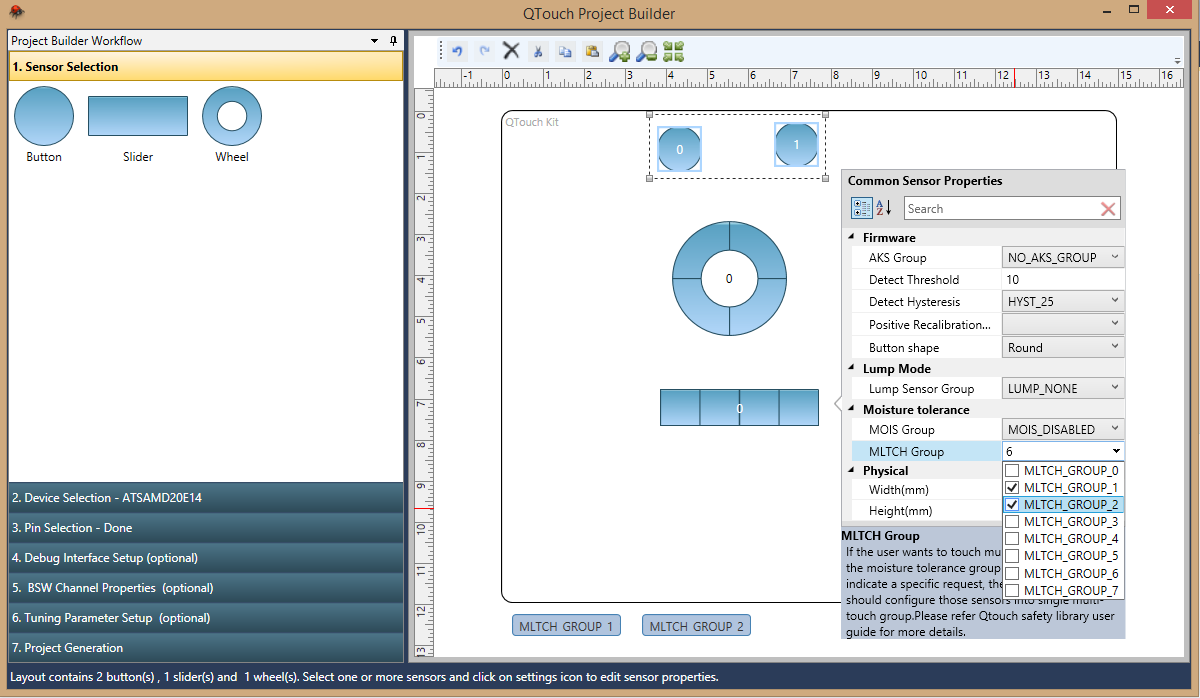Click the Height(mm) property row label
The image size is (1200, 698).
[x=900, y=511]
